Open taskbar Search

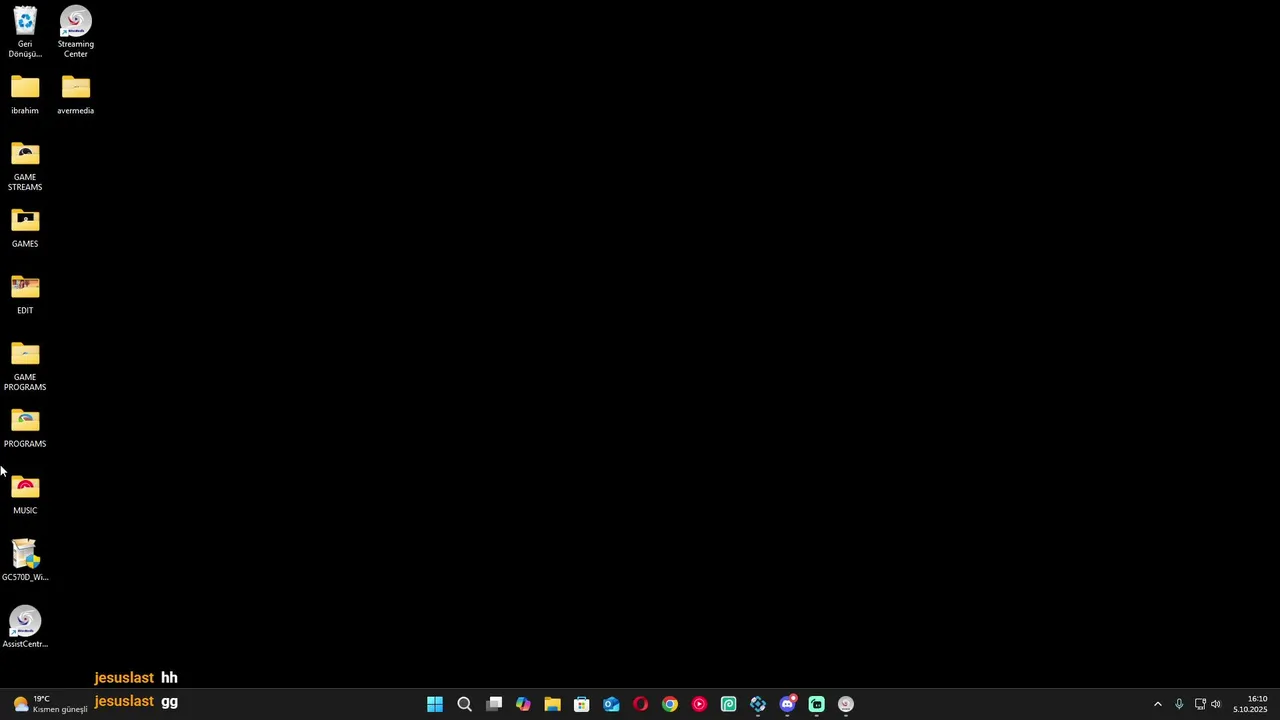[x=464, y=704]
